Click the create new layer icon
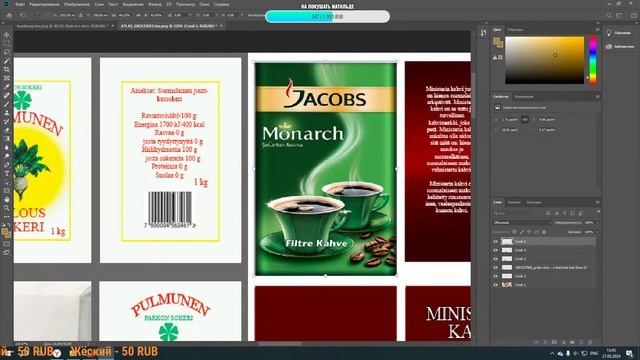Viewport: 640px width, 360px height. 581,342
